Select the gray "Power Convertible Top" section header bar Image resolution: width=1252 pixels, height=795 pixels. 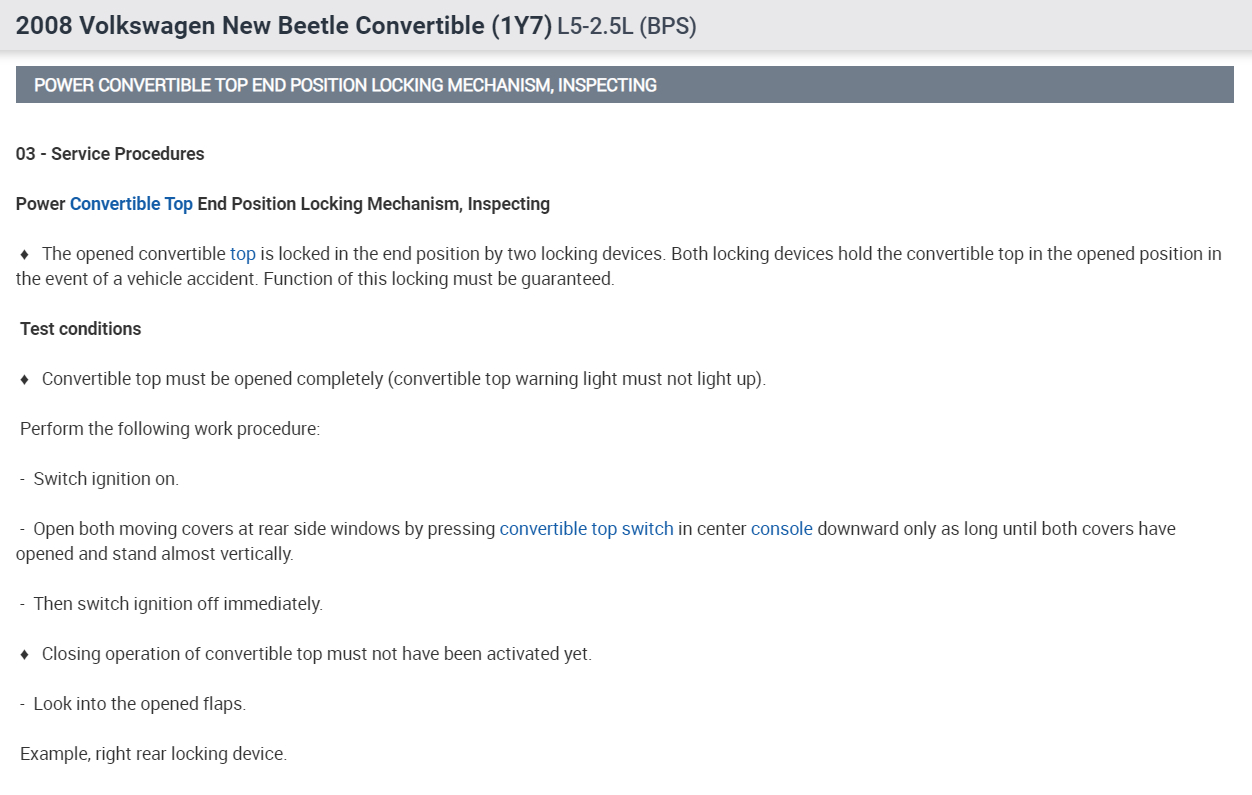[624, 85]
